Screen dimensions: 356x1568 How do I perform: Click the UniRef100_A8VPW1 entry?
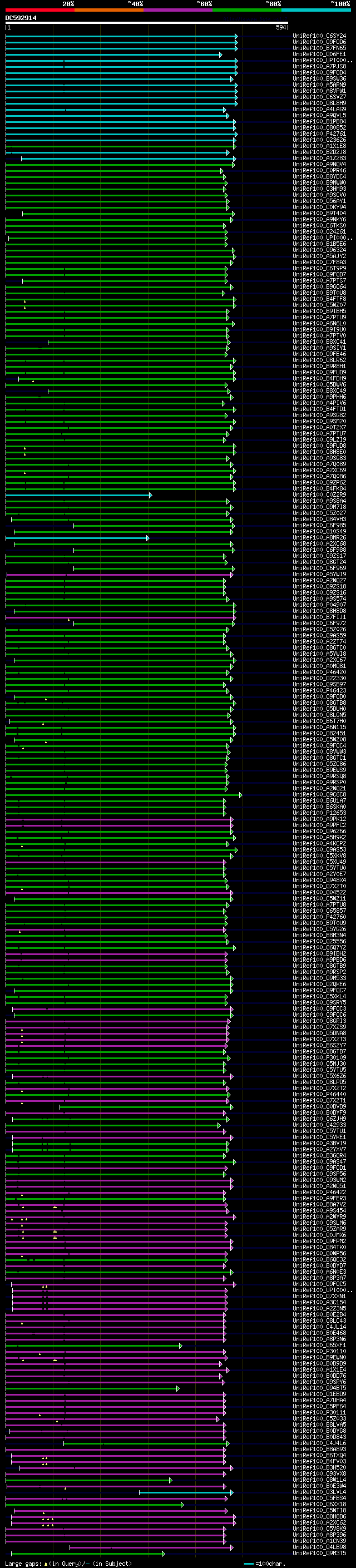[x=319, y=91]
